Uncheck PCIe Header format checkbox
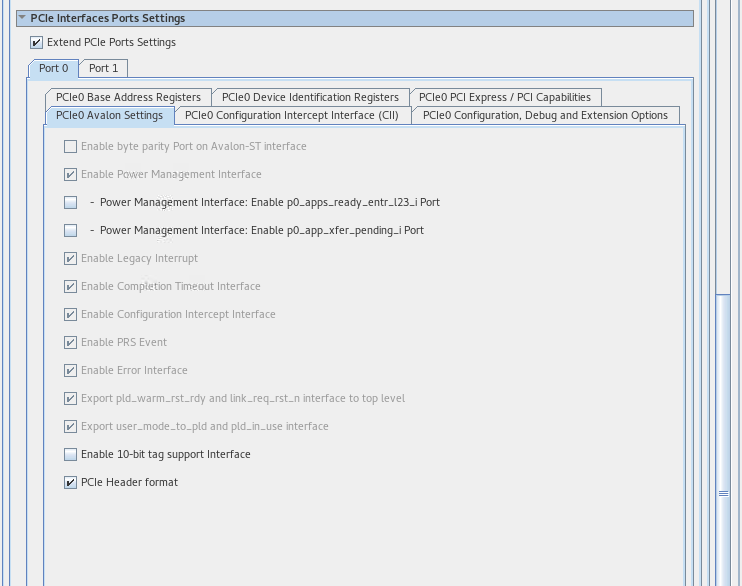Viewport: 742px width, 586px height. [x=71, y=483]
